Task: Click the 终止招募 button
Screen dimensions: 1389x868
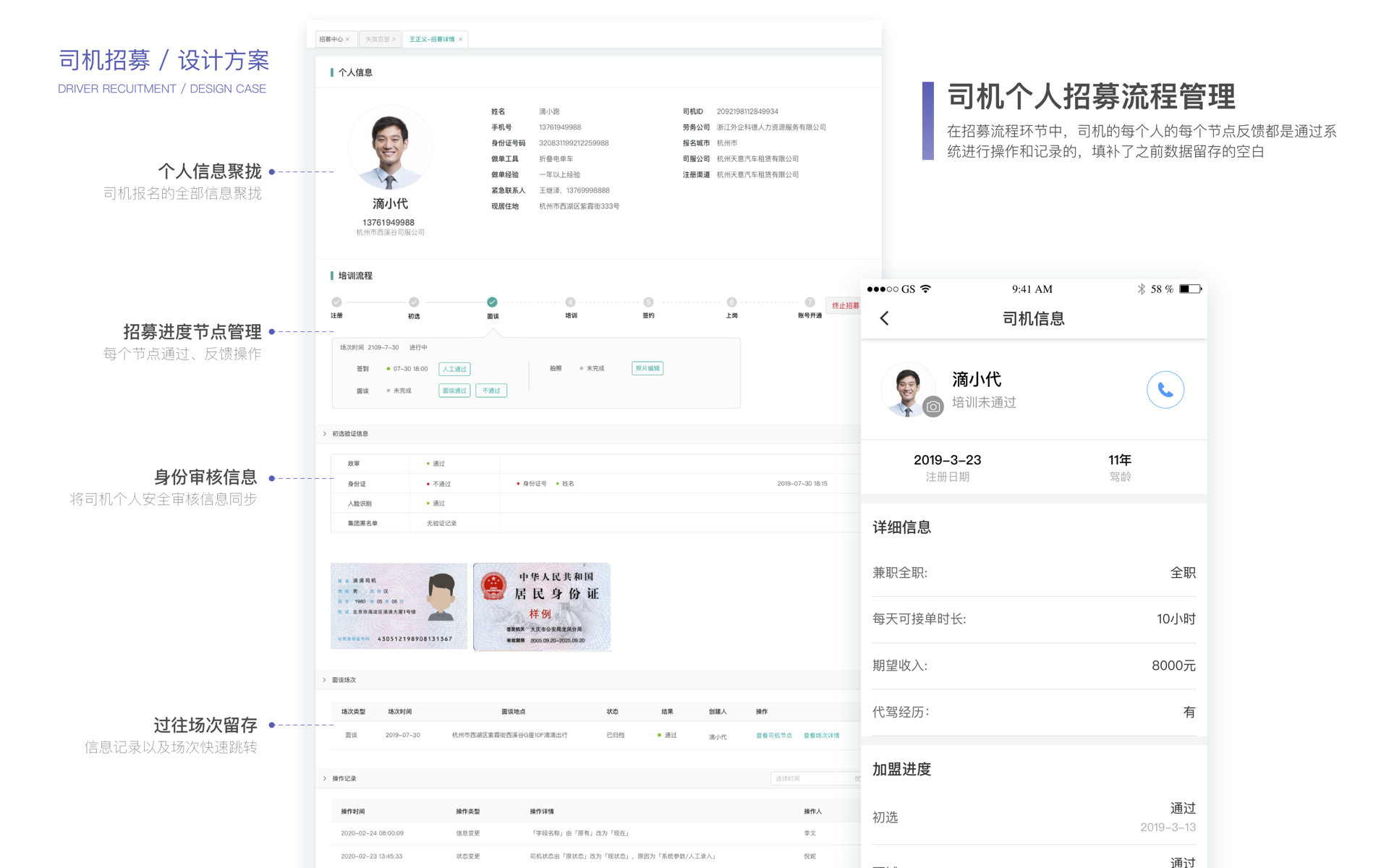Action: click(x=845, y=306)
